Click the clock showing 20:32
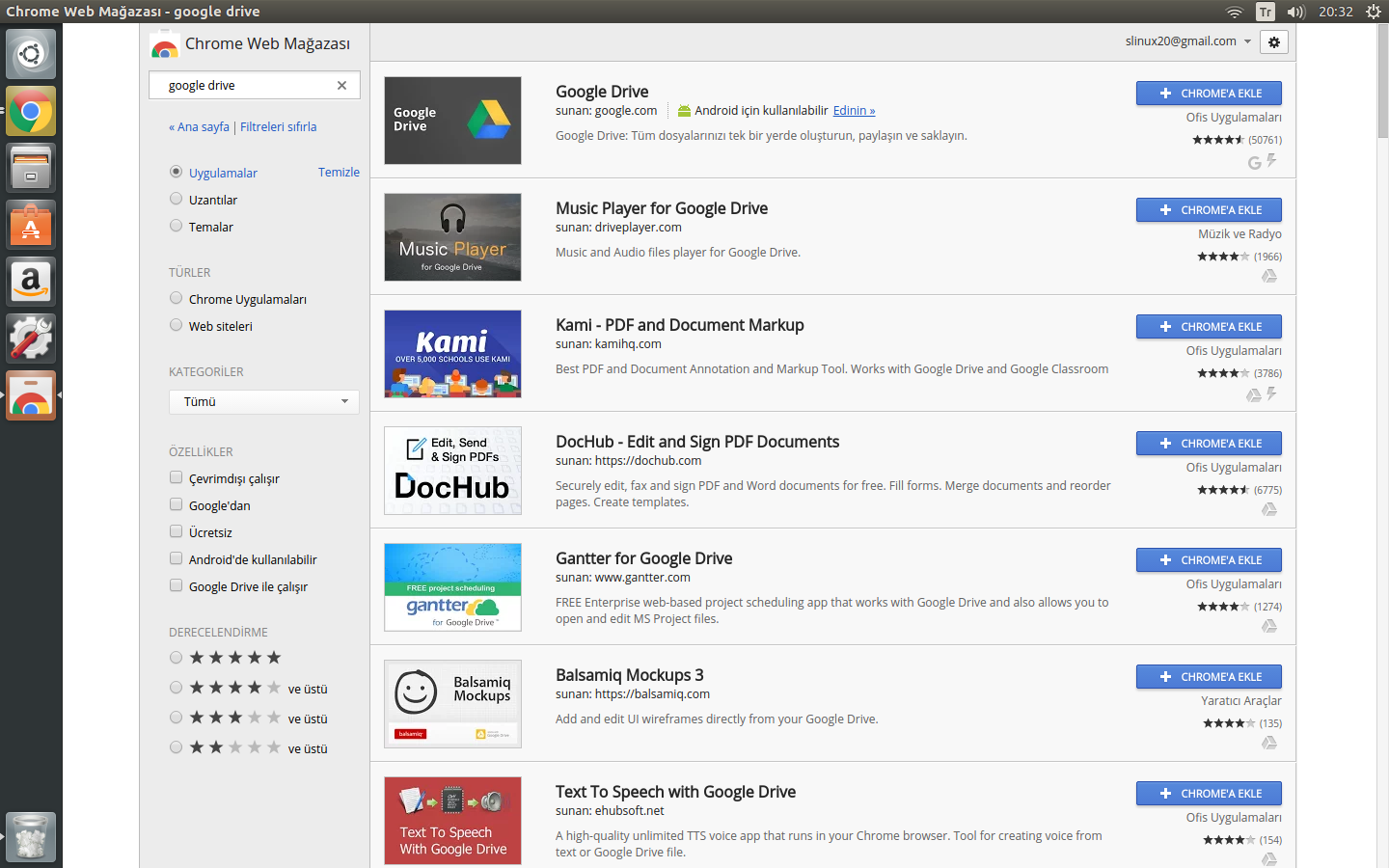1389x868 pixels. [1336, 12]
